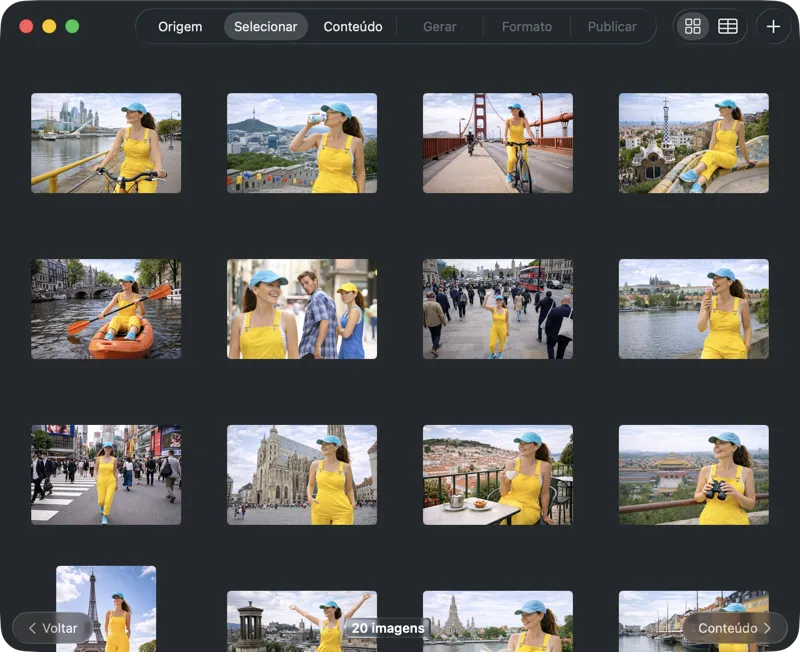Viewport: 800px width, 652px height.
Task: Click the green full-screen window control
Action: pos(71,27)
